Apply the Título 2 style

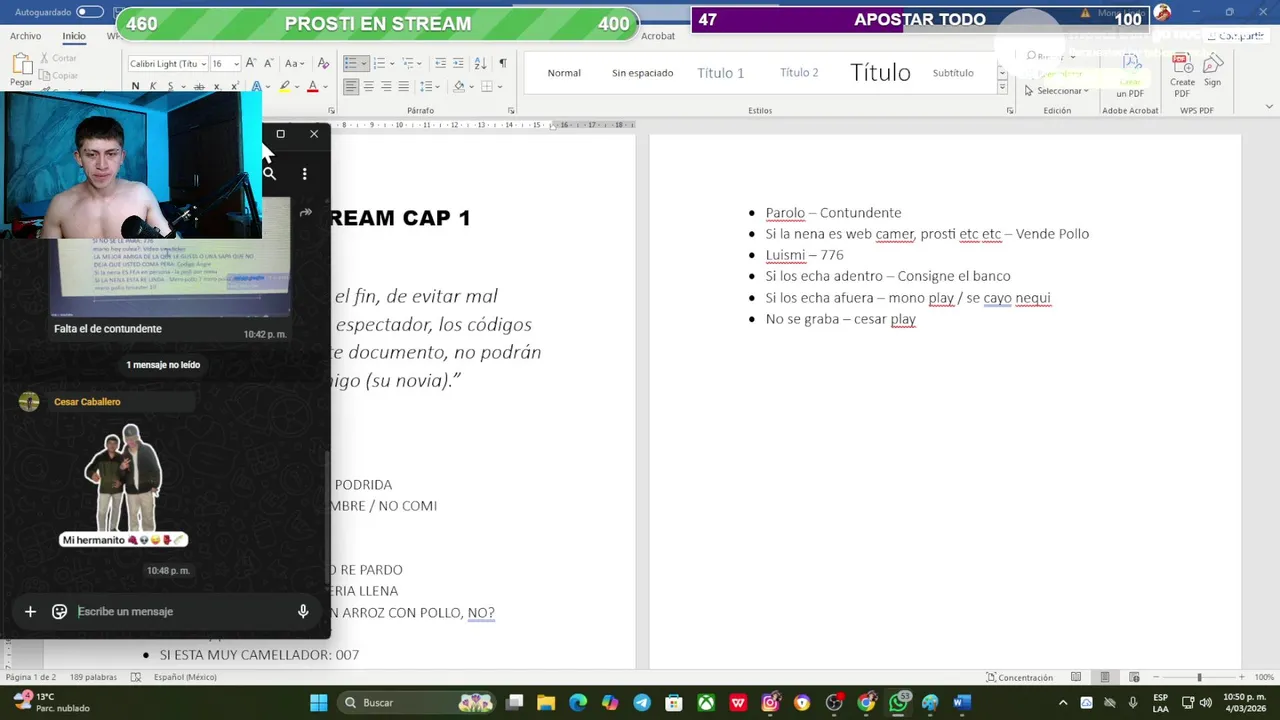(x=799, y=73)
